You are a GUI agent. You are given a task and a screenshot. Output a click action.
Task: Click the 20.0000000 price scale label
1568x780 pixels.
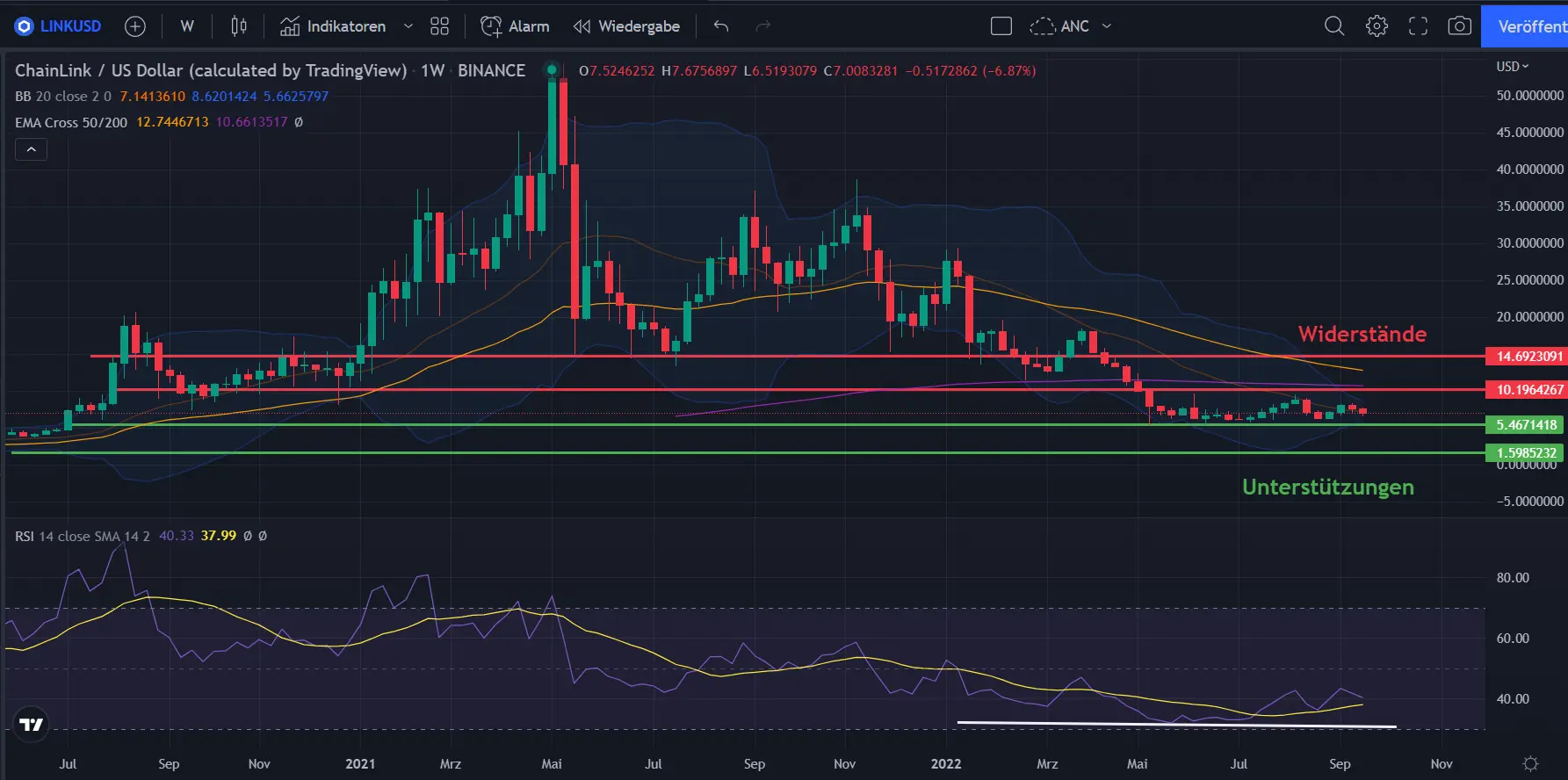[1530, 316]
